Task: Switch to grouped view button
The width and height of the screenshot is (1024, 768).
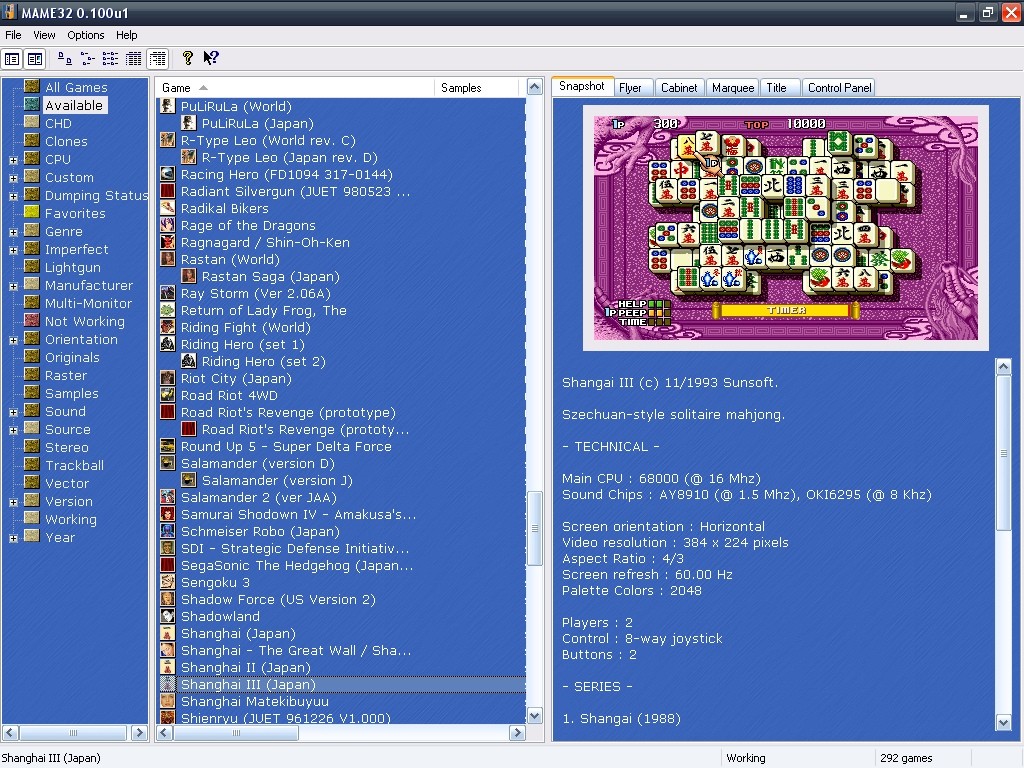Action: point(157,59)
